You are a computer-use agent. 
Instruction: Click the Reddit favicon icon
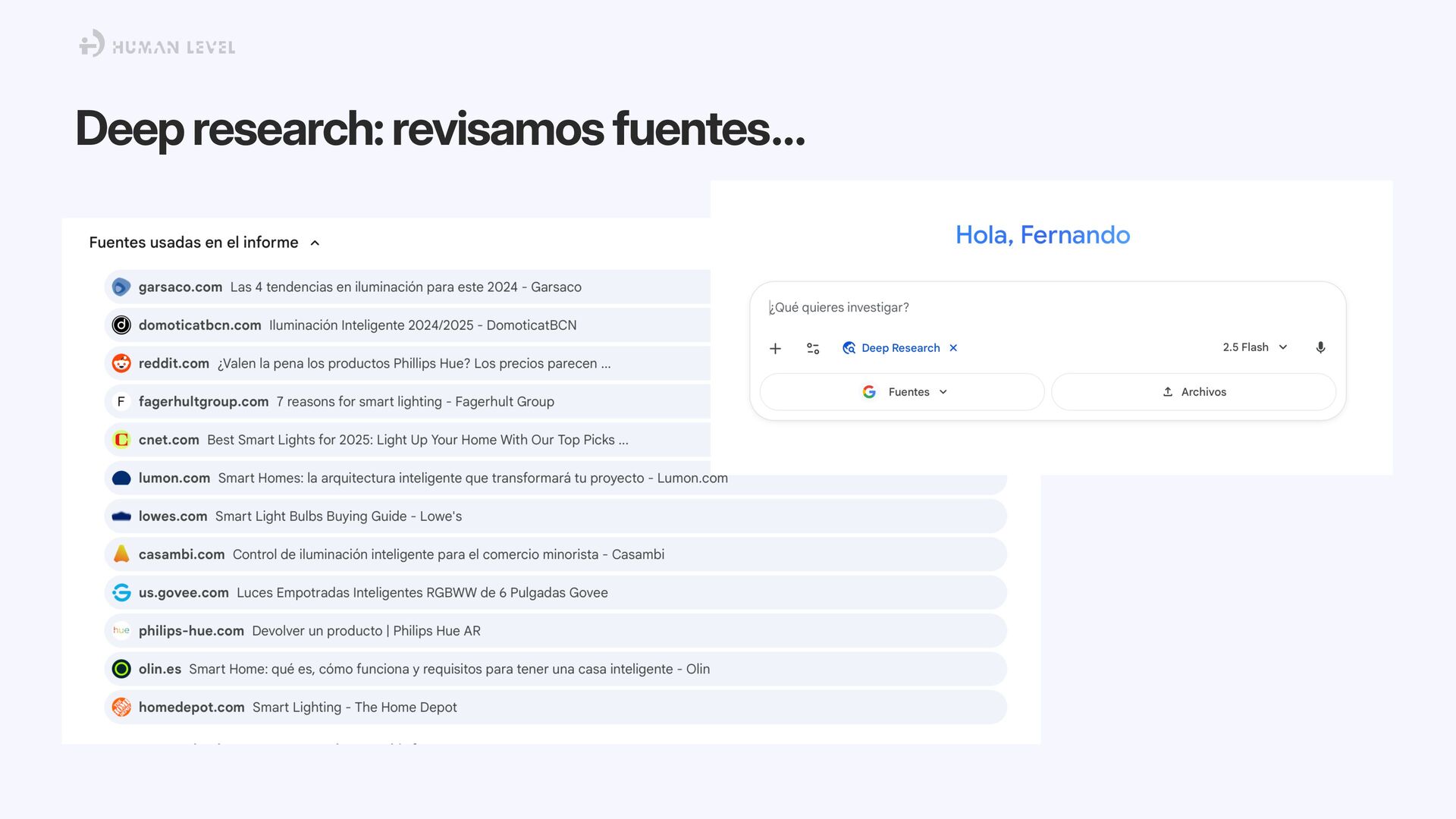(121, 363)
